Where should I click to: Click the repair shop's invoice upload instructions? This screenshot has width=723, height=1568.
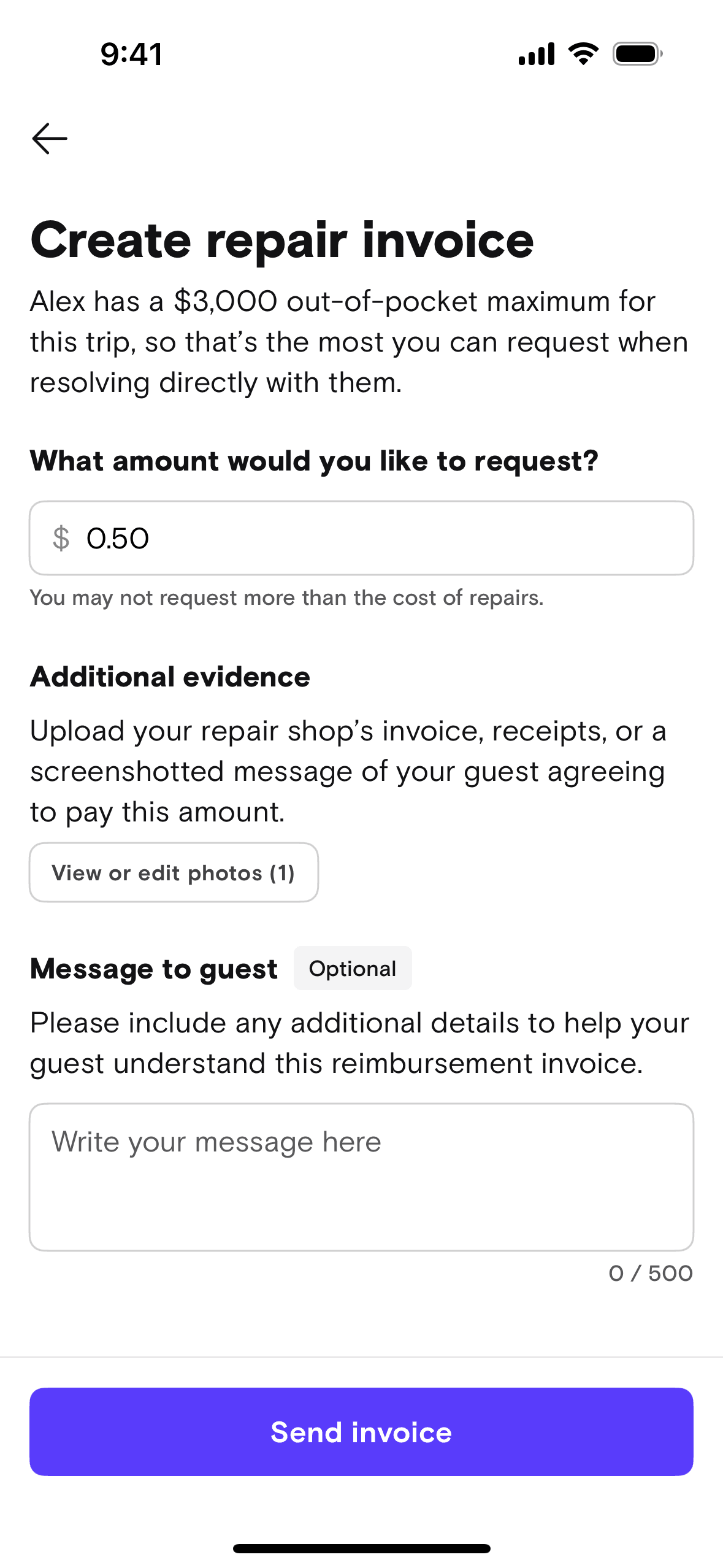348,771
